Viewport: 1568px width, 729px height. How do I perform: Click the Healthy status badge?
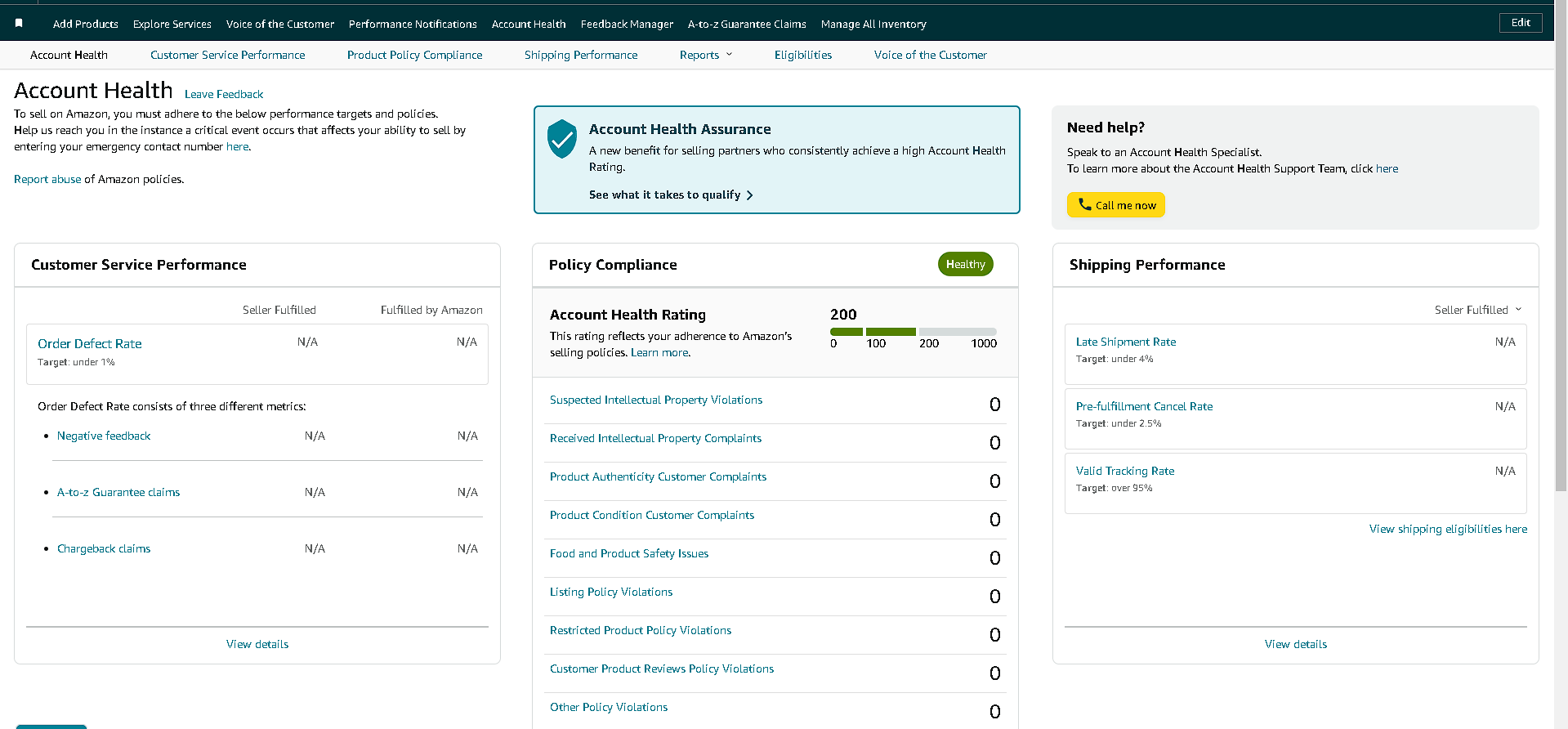966,264
